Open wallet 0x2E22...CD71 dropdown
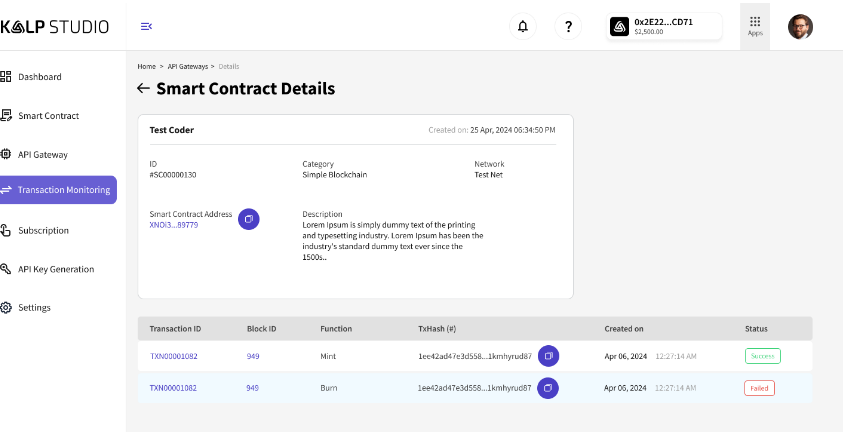Screen dimensions: 852x432 tap(664, 27)
